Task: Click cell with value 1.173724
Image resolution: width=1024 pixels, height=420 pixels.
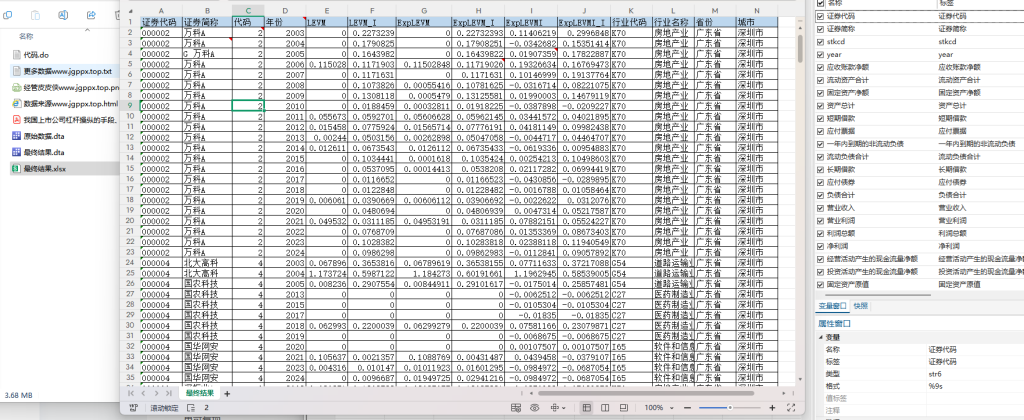Action: (327, 272)
